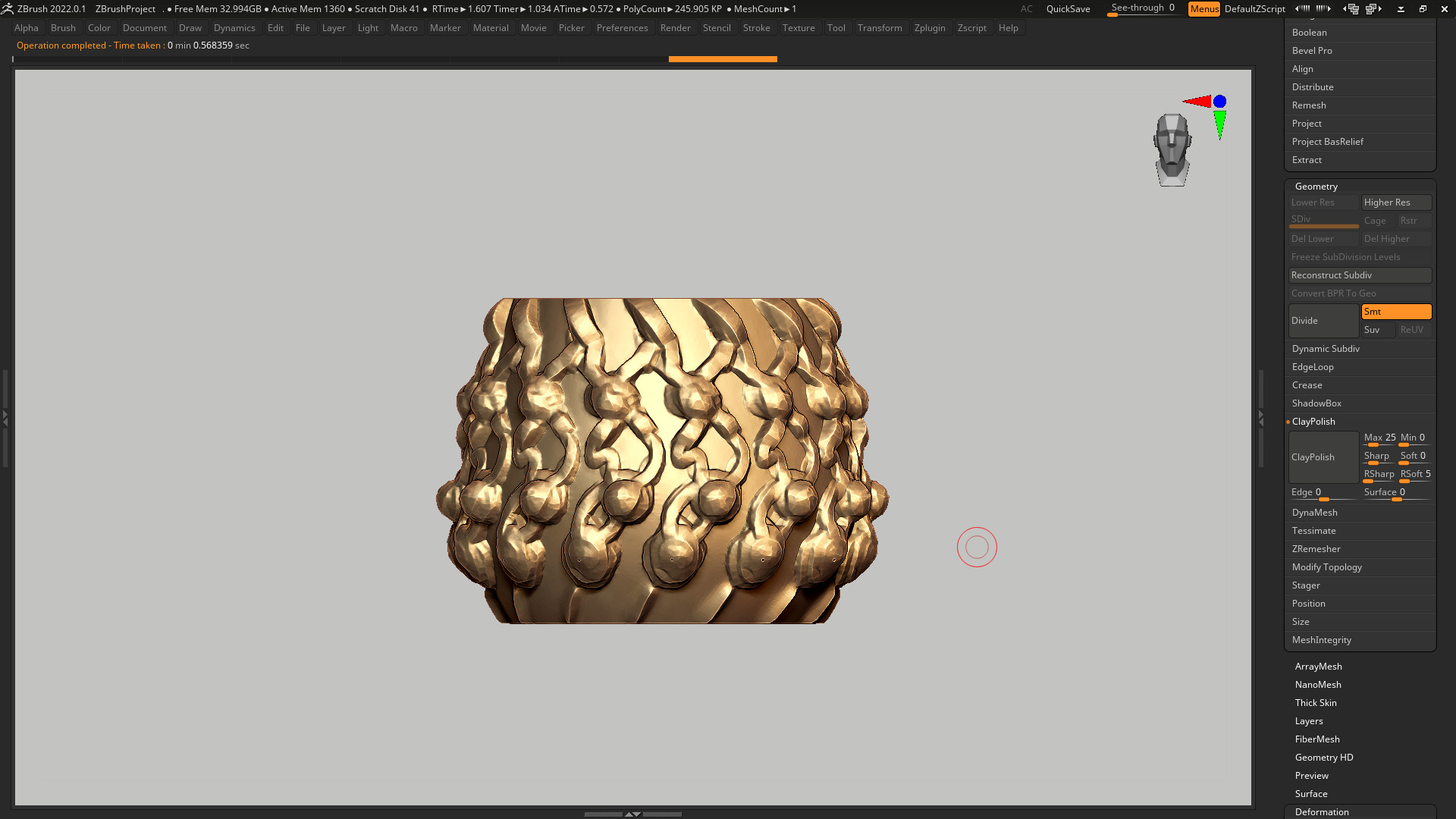The height and width of the screenshot is (819, 1456).
Task: Click the golden sculpted mesh in the canvas
Action: [661, 460]
